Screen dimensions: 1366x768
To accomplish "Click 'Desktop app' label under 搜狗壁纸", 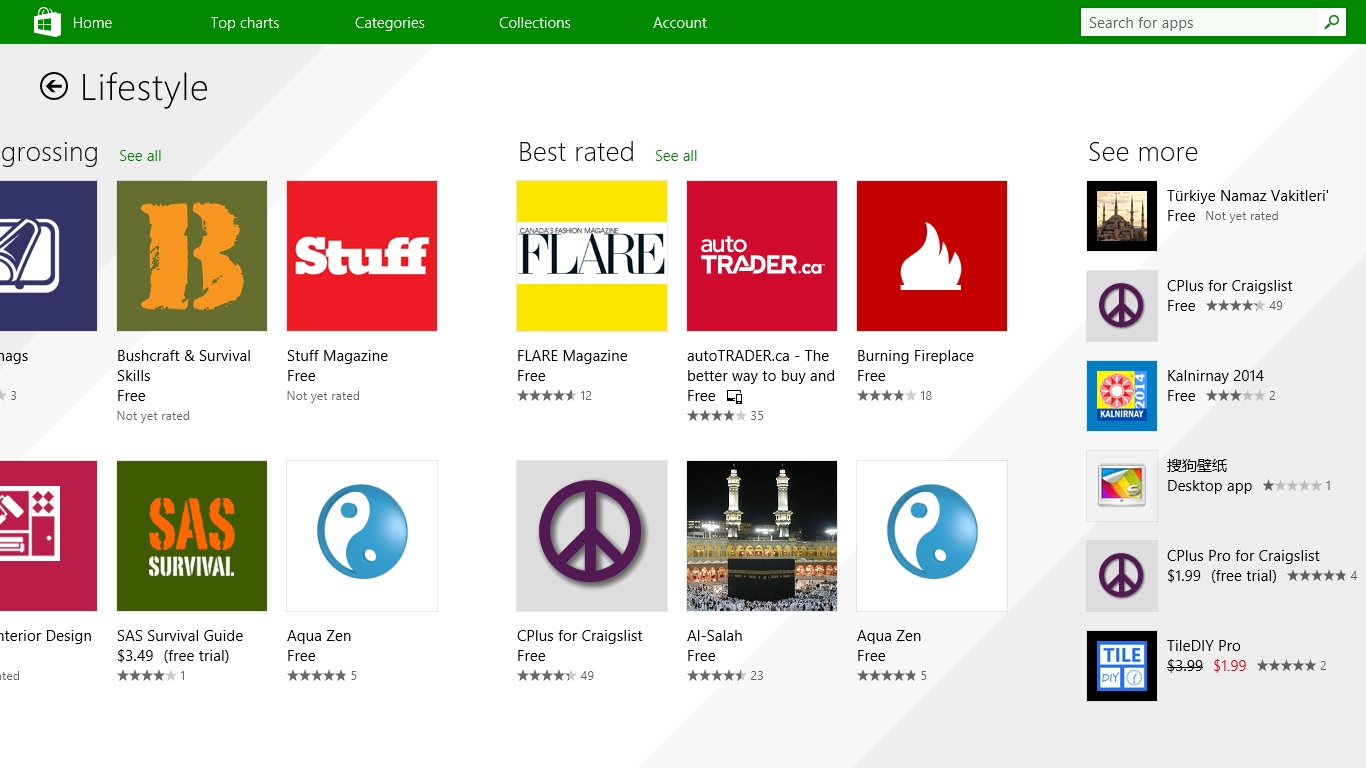I will tap(1210, 486).
